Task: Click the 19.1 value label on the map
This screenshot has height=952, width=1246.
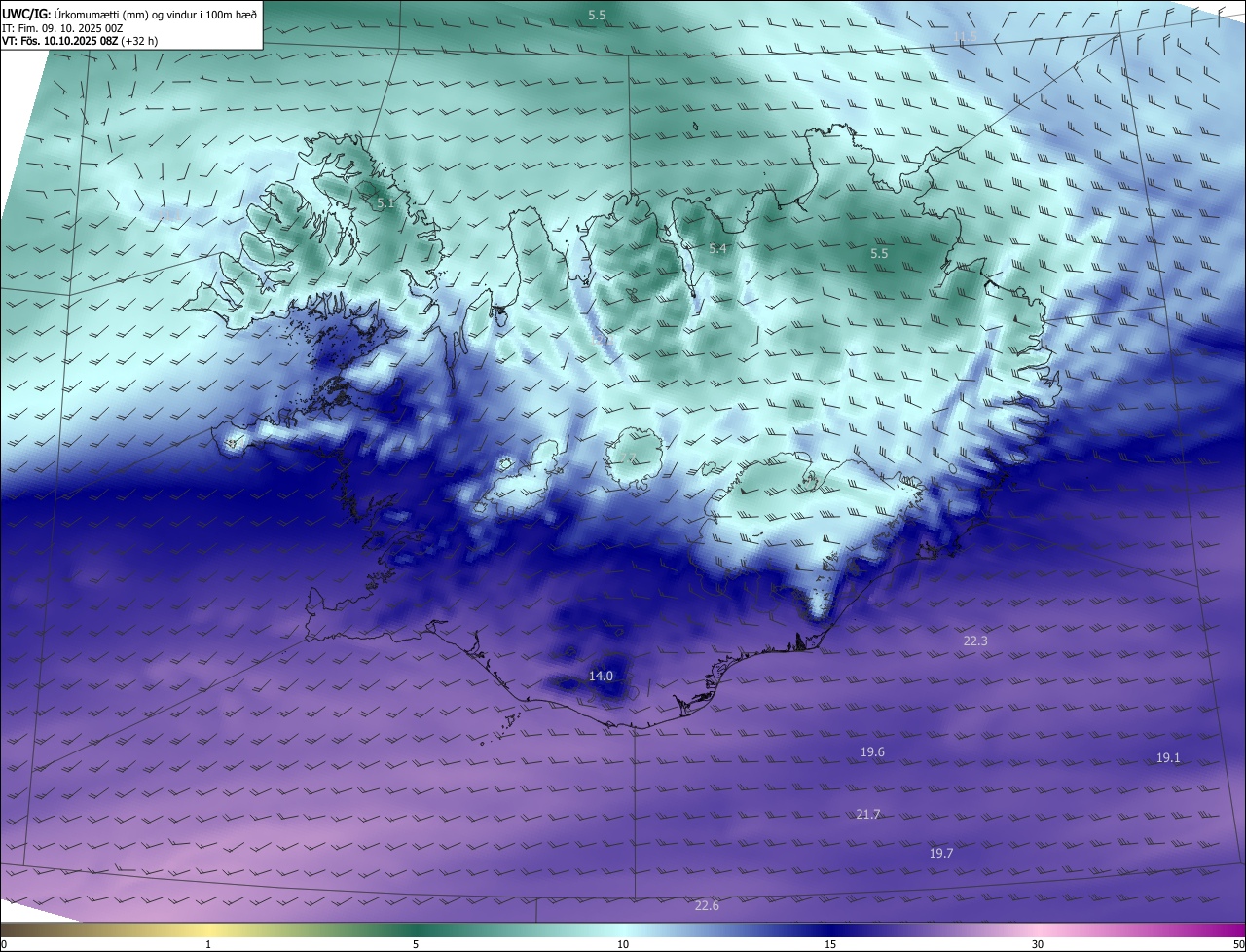Action: 1168,757
